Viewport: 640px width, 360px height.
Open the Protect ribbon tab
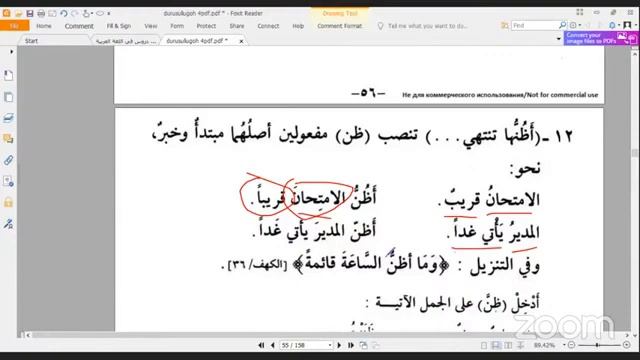coord(206,26)
